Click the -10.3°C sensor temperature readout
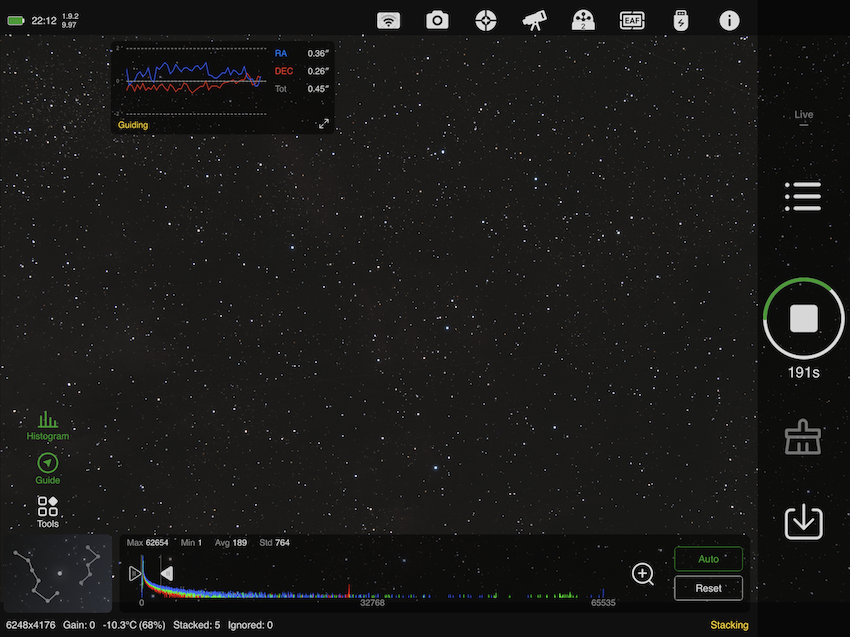The height and width of the screenshot is (637, 850). pyautogui.click(x=134, y=625)
